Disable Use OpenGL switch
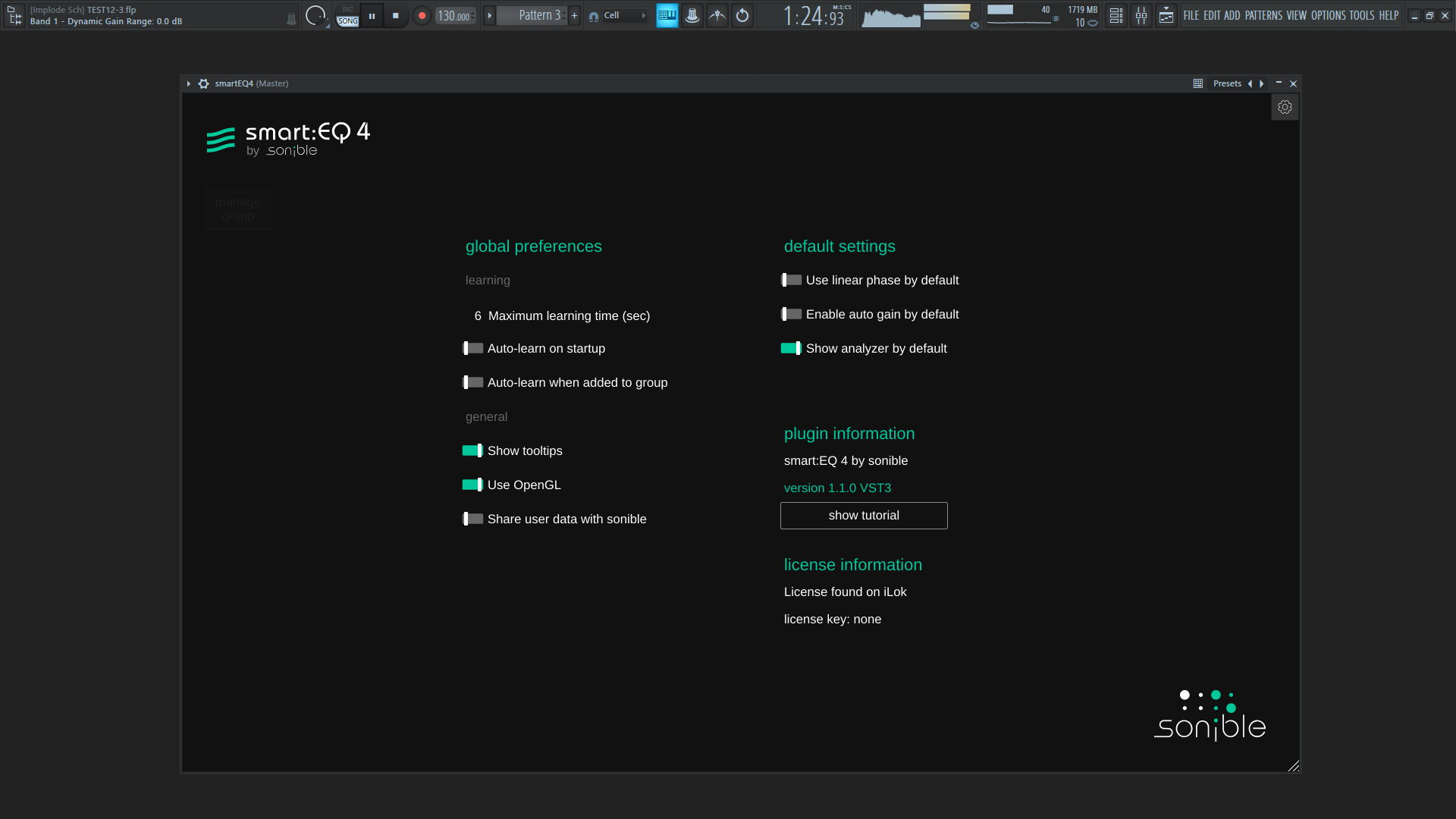The height and width of the screenshot is (819, 1456). [473, 485]
